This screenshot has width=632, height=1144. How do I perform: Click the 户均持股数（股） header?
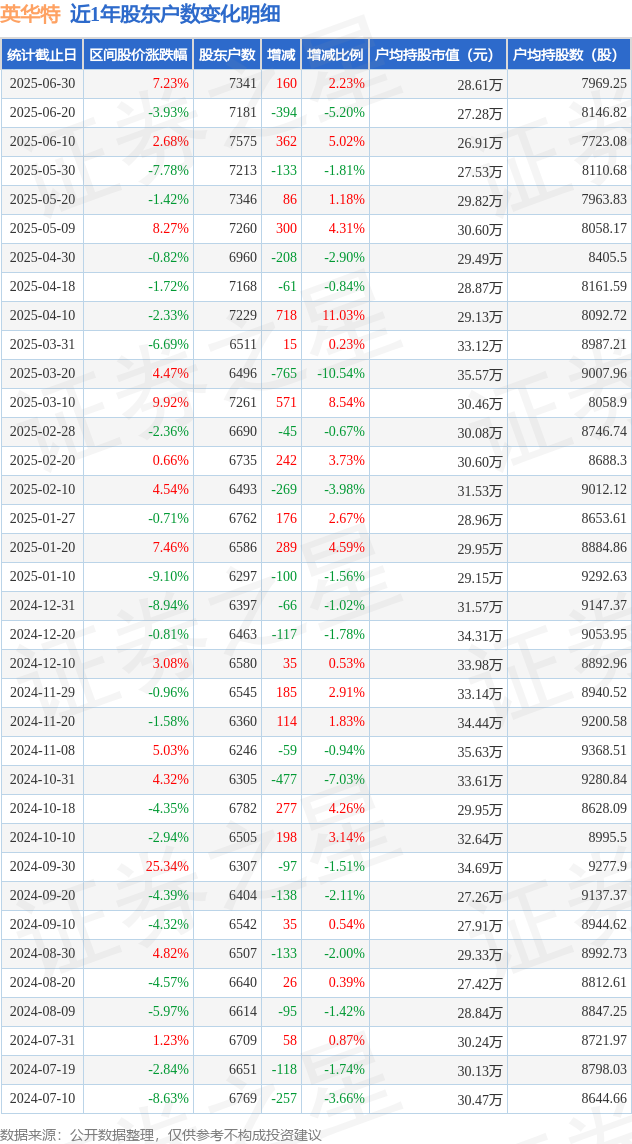(569, 55)
